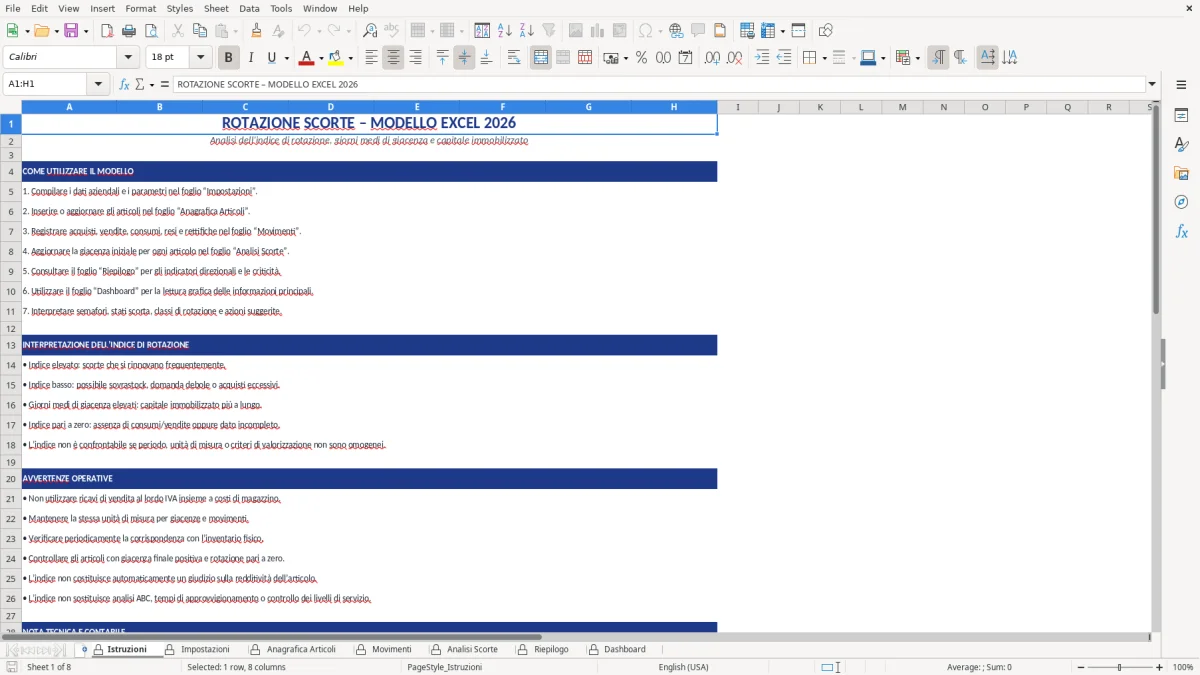
Task: Toggle Italic formatting
Action: point(251,58)
